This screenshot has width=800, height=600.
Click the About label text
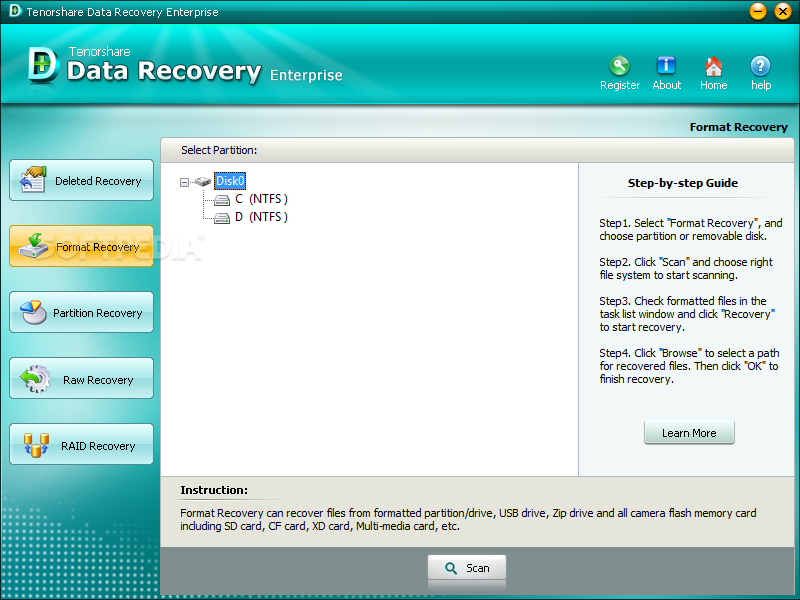coord(667,85)
